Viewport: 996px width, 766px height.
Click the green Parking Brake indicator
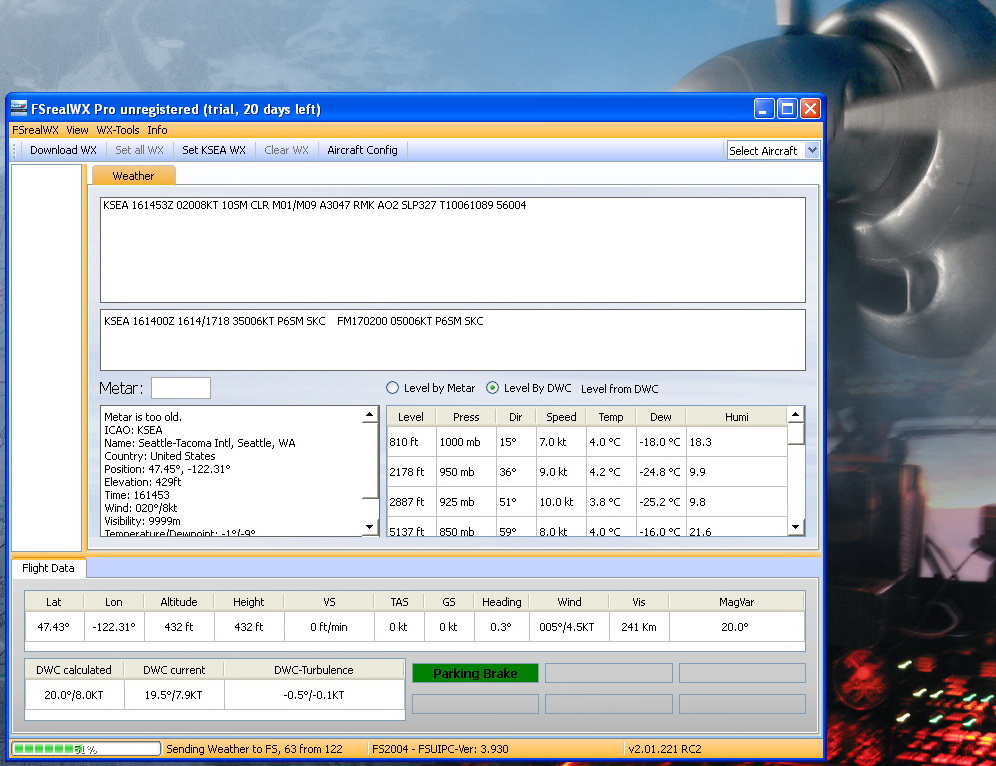tap(475, 673)
